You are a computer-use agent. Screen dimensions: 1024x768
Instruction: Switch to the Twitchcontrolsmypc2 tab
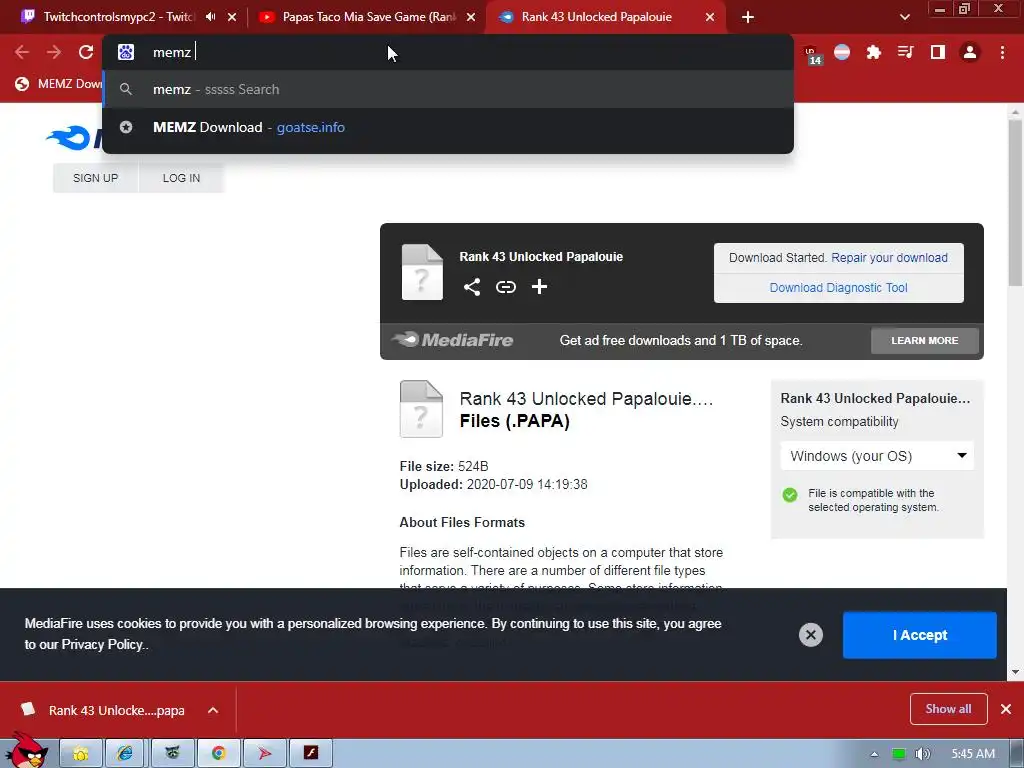point(118,17)
